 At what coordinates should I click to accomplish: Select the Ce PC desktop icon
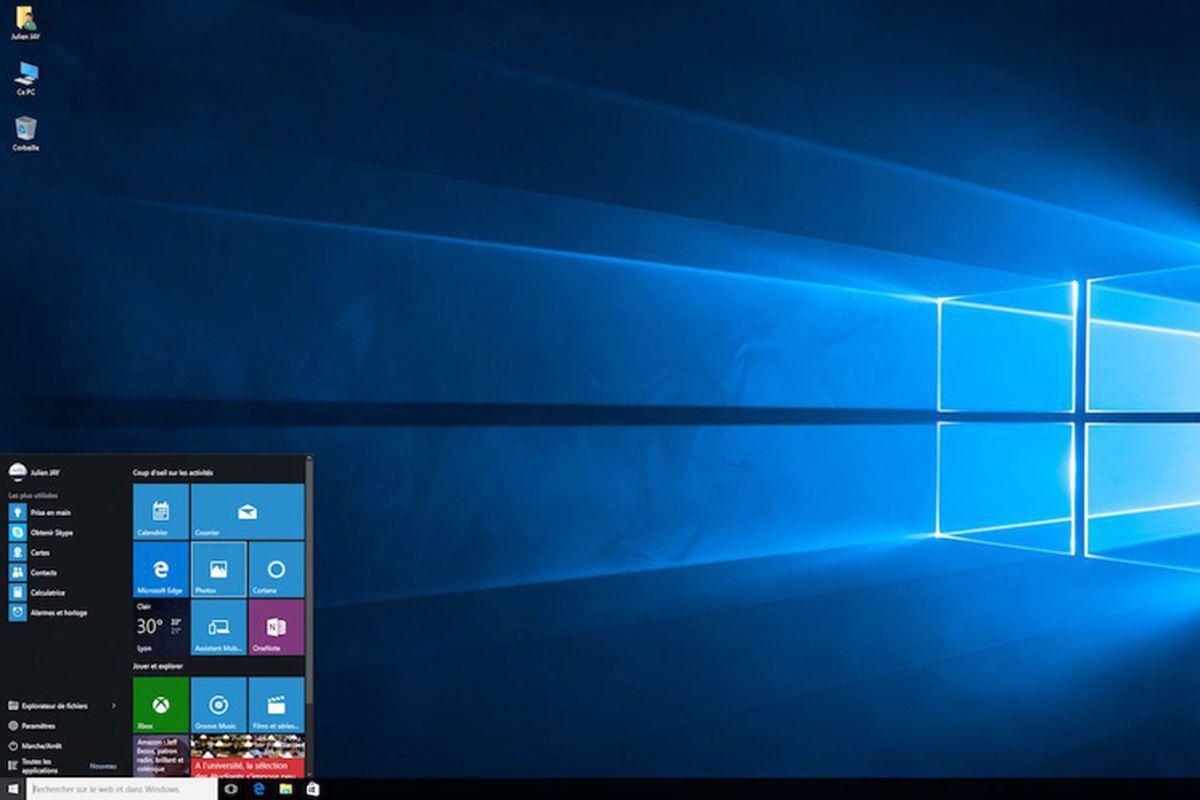click(x=26, y=77)
